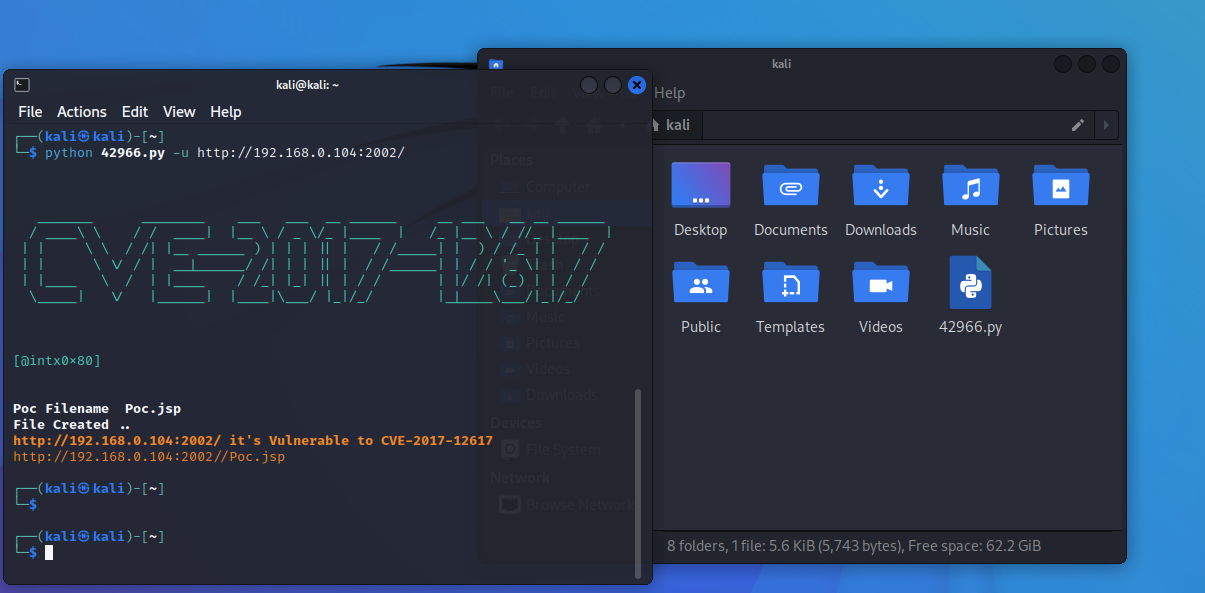1205x593 pixels.
Task: Open the View menu in terminal
Action: (x=179, y=112)
